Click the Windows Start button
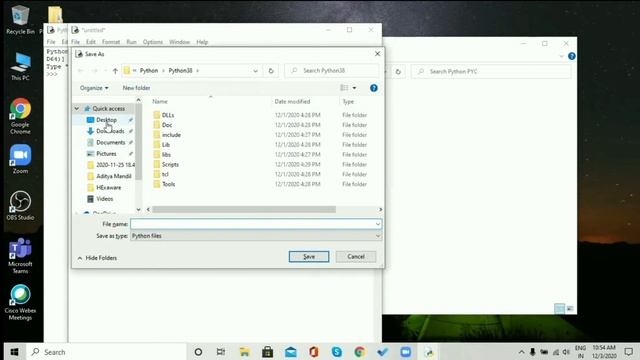Viewport: 640px width, 360px height. click(14, 352)
